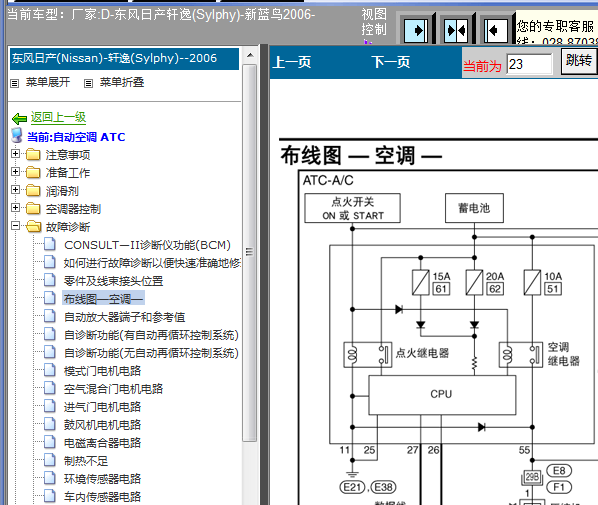Click the page icon beside 模式门电机电路

pos(50,370)
